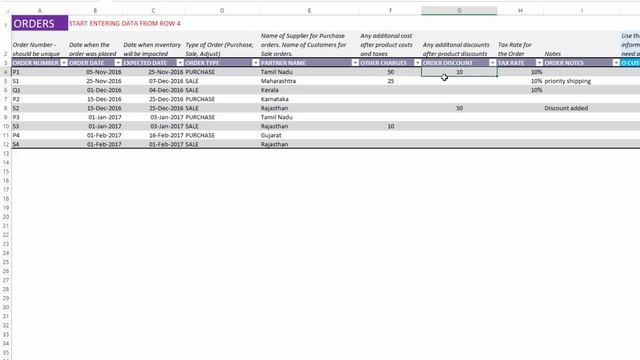Select column I header
Image resolution: width=640 pixels, height=360 pixels.
coord(582,11)
